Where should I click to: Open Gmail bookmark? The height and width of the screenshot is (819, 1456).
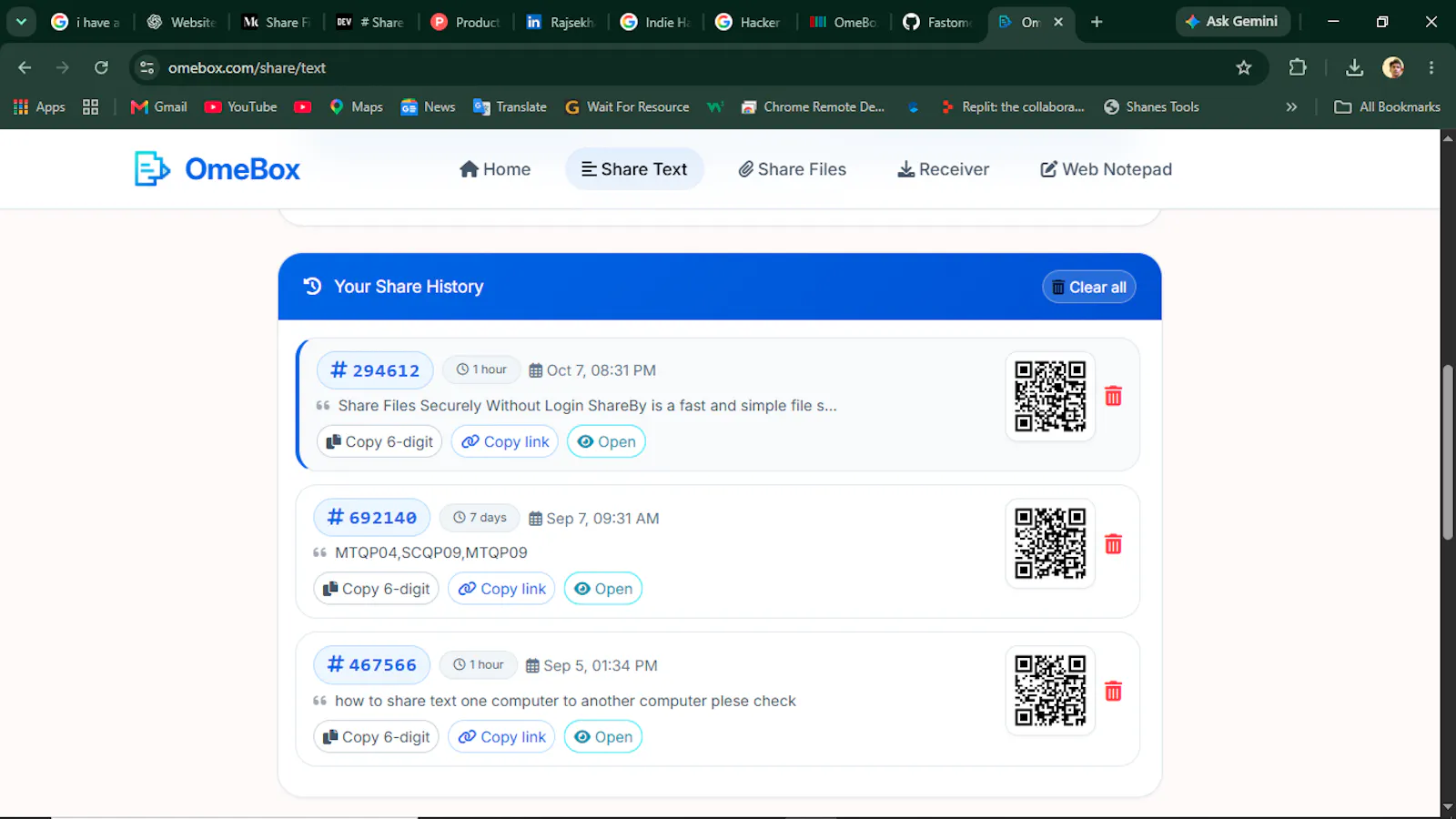point(159,106)
